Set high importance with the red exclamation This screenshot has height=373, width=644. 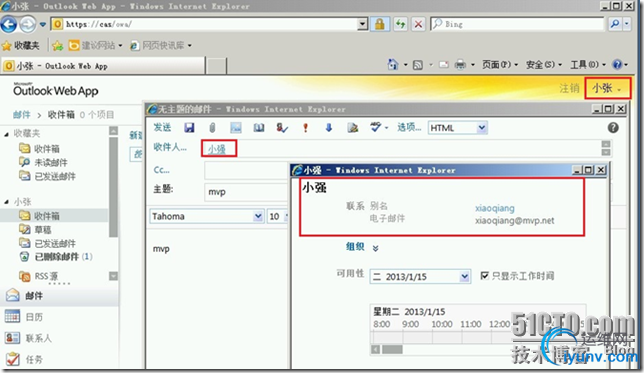(305, 128)
